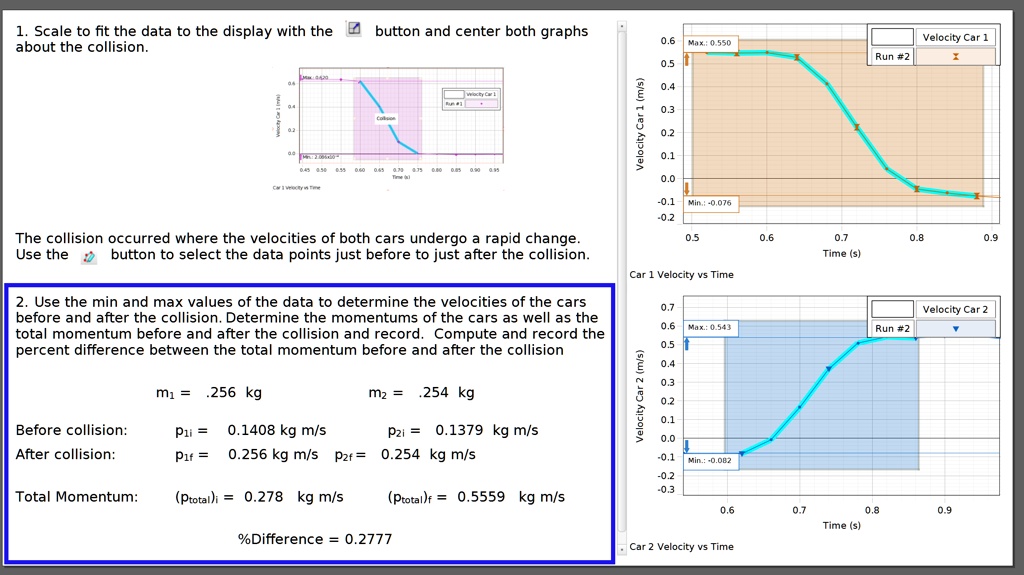1024x575 pixels.
Task: Click the orange Run #2 symbol in Car 1 legend
Action: (955, 57)
